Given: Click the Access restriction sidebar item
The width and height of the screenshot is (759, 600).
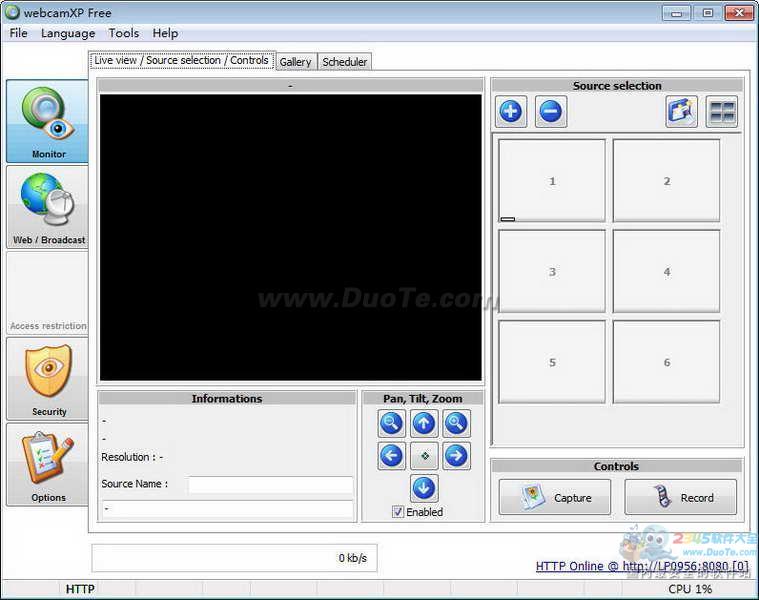Looking at the screenshot, I should coord(47,293).
